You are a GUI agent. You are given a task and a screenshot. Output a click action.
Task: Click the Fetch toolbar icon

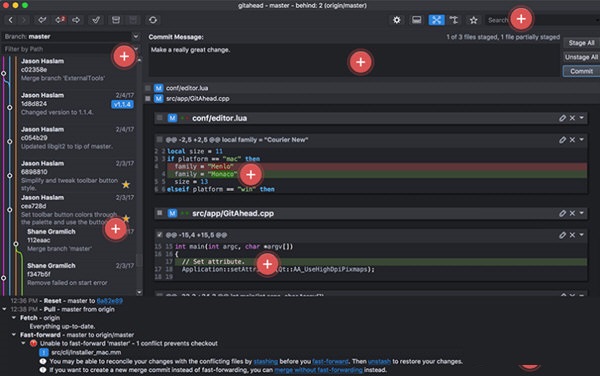tap(42, 20)
